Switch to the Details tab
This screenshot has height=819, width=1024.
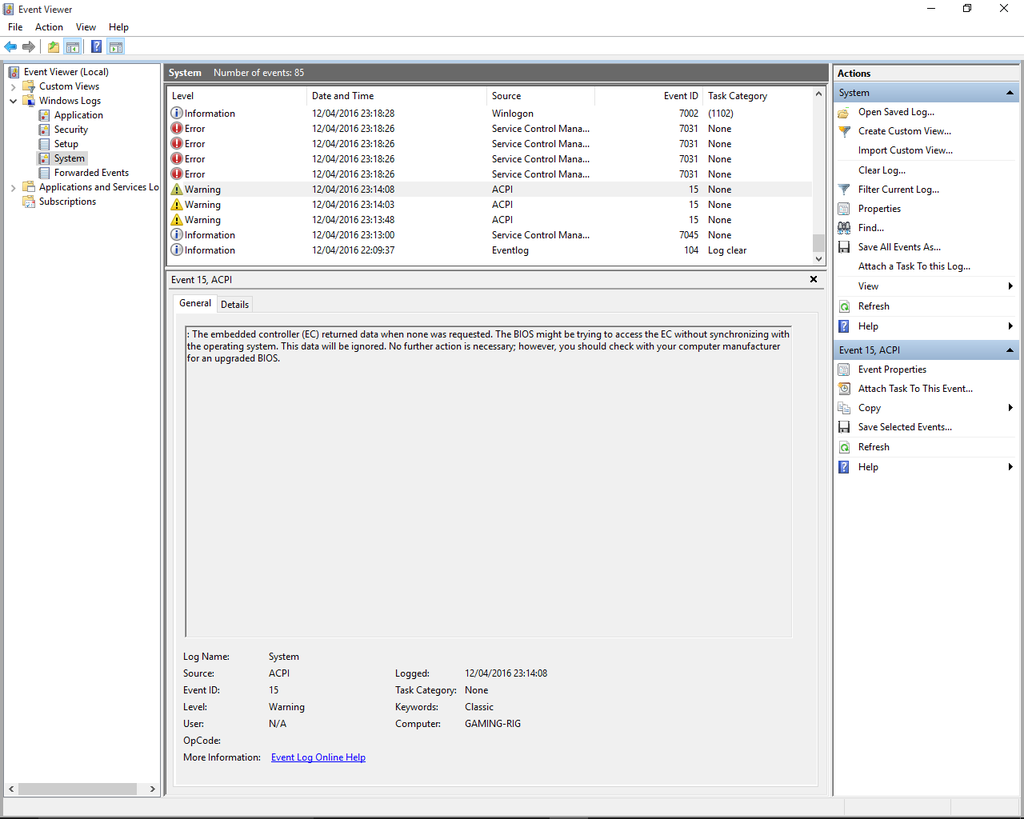click(x=234, y=304)
